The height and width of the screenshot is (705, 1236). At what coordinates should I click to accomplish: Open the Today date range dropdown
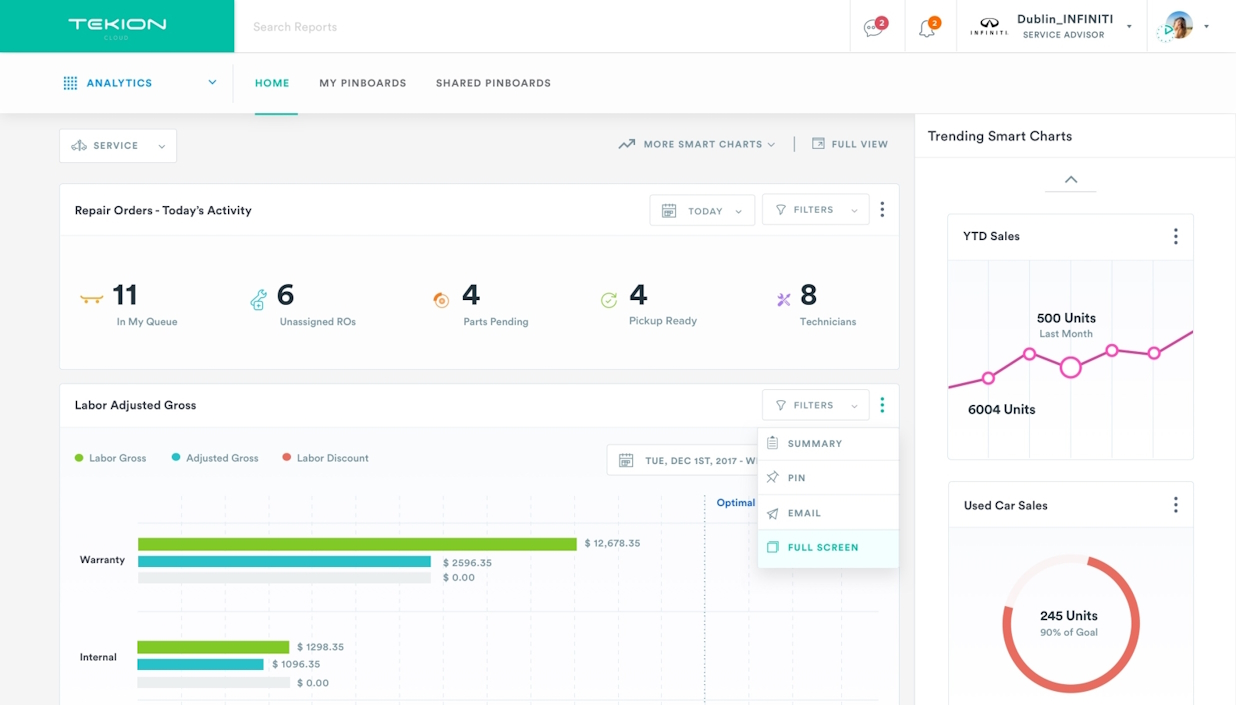coord(702,211)
